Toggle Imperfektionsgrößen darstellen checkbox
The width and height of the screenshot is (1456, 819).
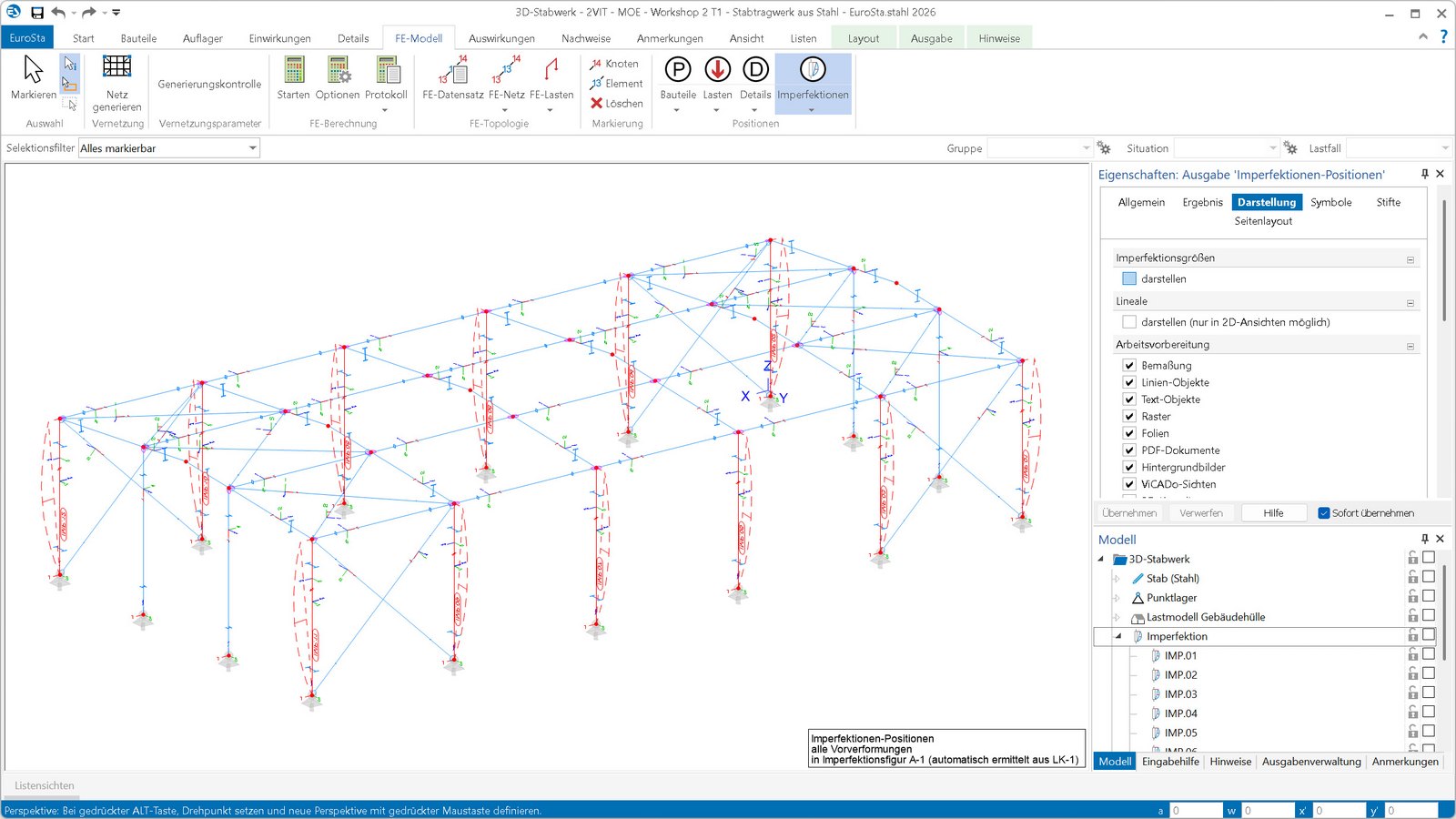pos(1129,279)
